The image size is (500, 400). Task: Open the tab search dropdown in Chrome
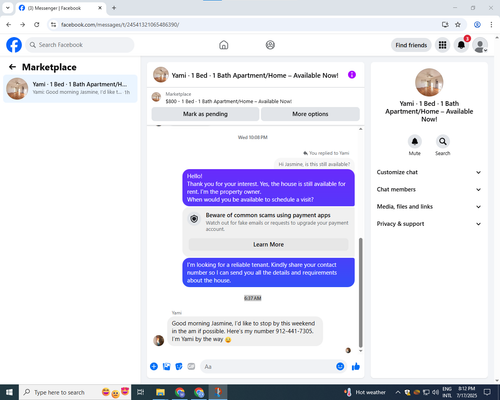(8, 8)
